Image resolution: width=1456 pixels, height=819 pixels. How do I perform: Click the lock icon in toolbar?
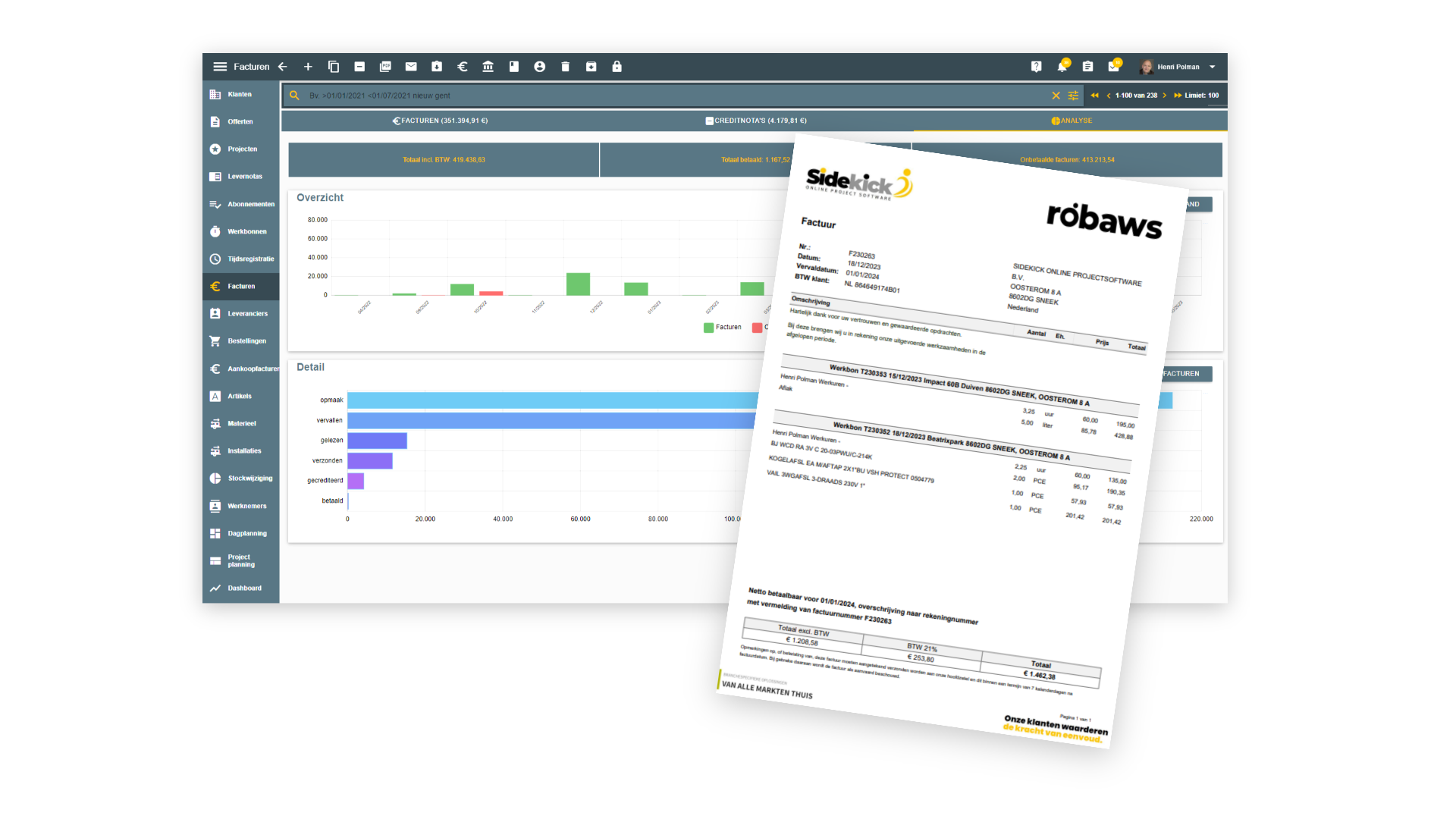click(617, 67)
